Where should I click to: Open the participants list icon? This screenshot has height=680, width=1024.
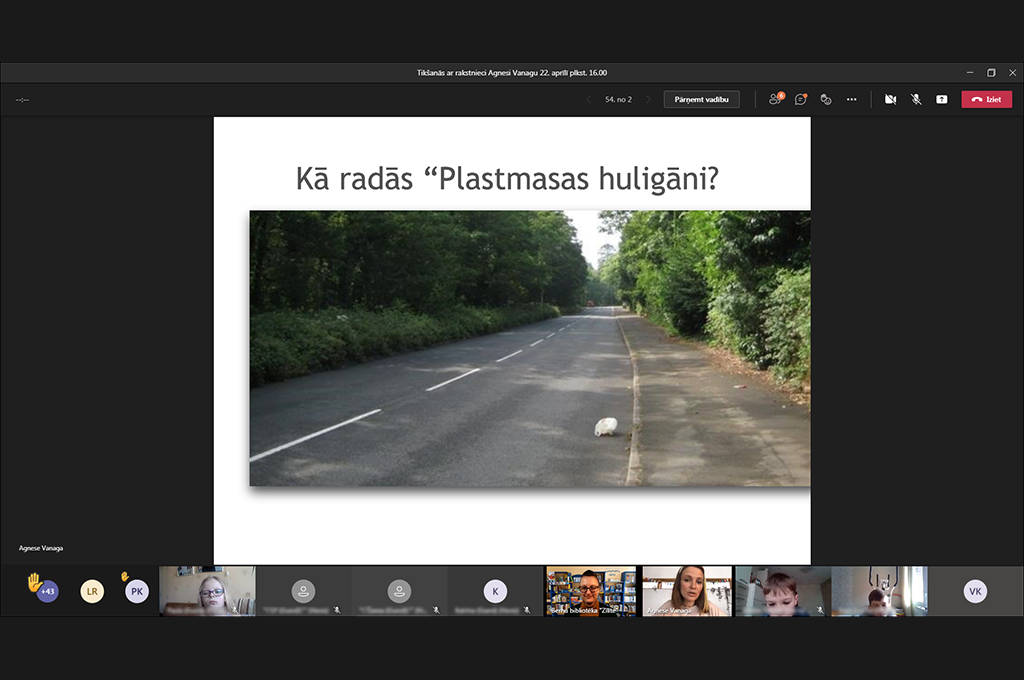(x=776, y=99)
